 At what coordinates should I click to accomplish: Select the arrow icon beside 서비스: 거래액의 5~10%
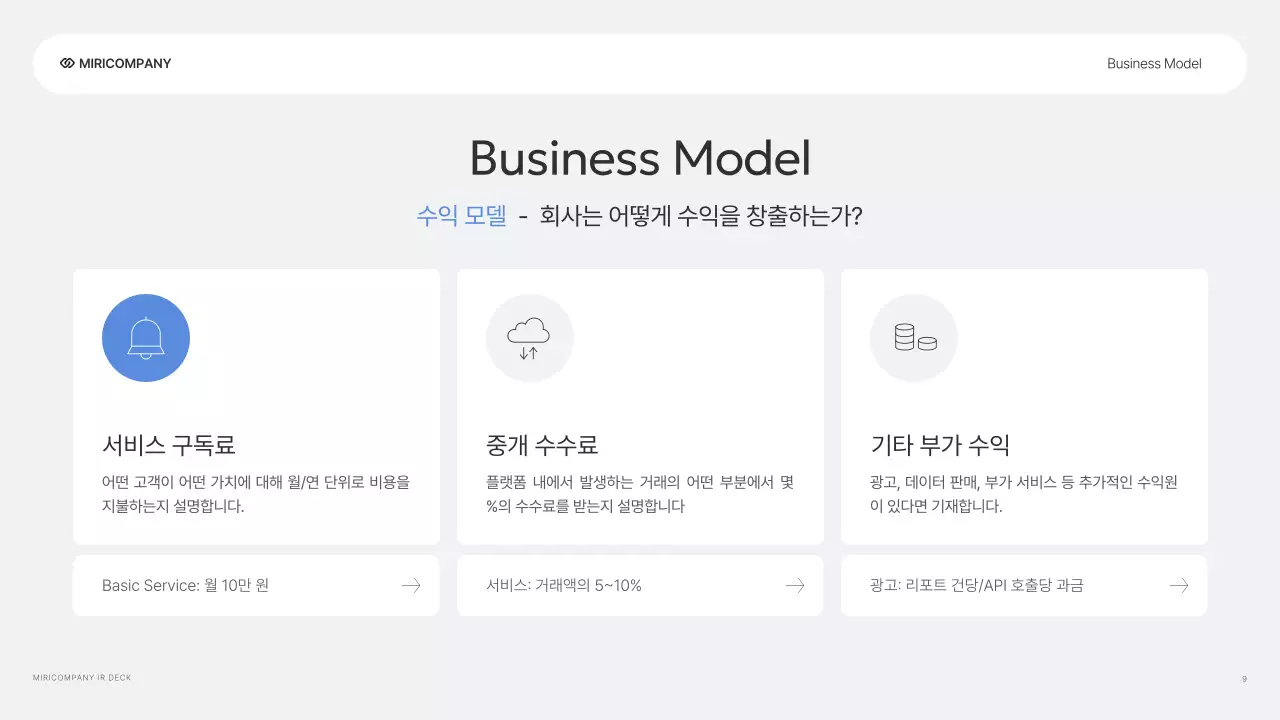pos(795,585)
